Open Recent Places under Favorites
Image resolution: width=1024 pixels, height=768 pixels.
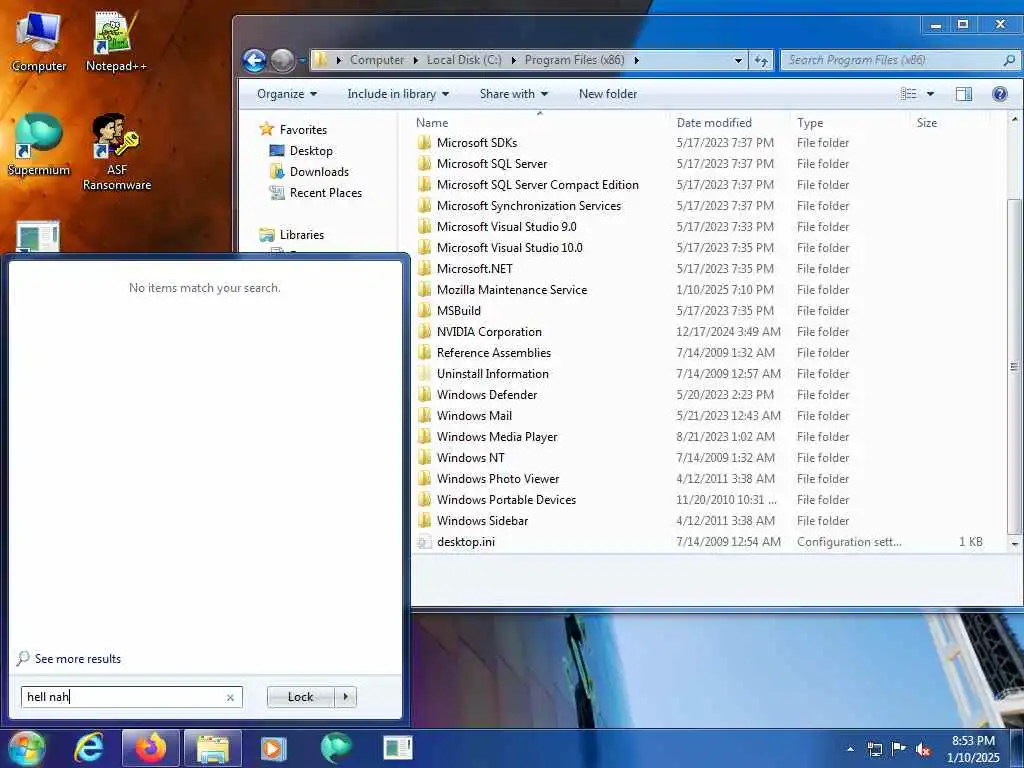tap(325, 193)
